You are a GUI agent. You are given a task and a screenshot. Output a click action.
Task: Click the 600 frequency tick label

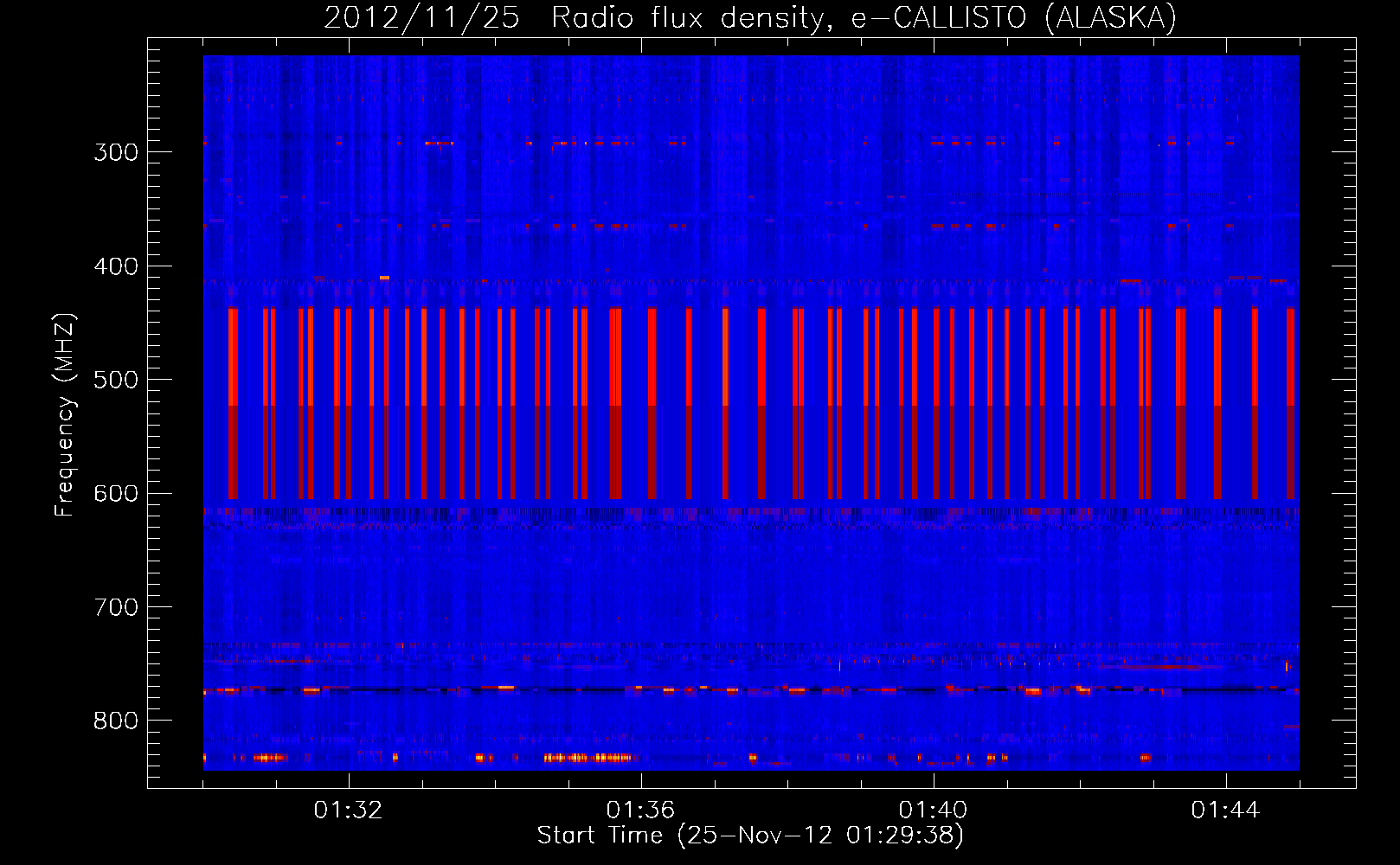(x=116, y=494)
